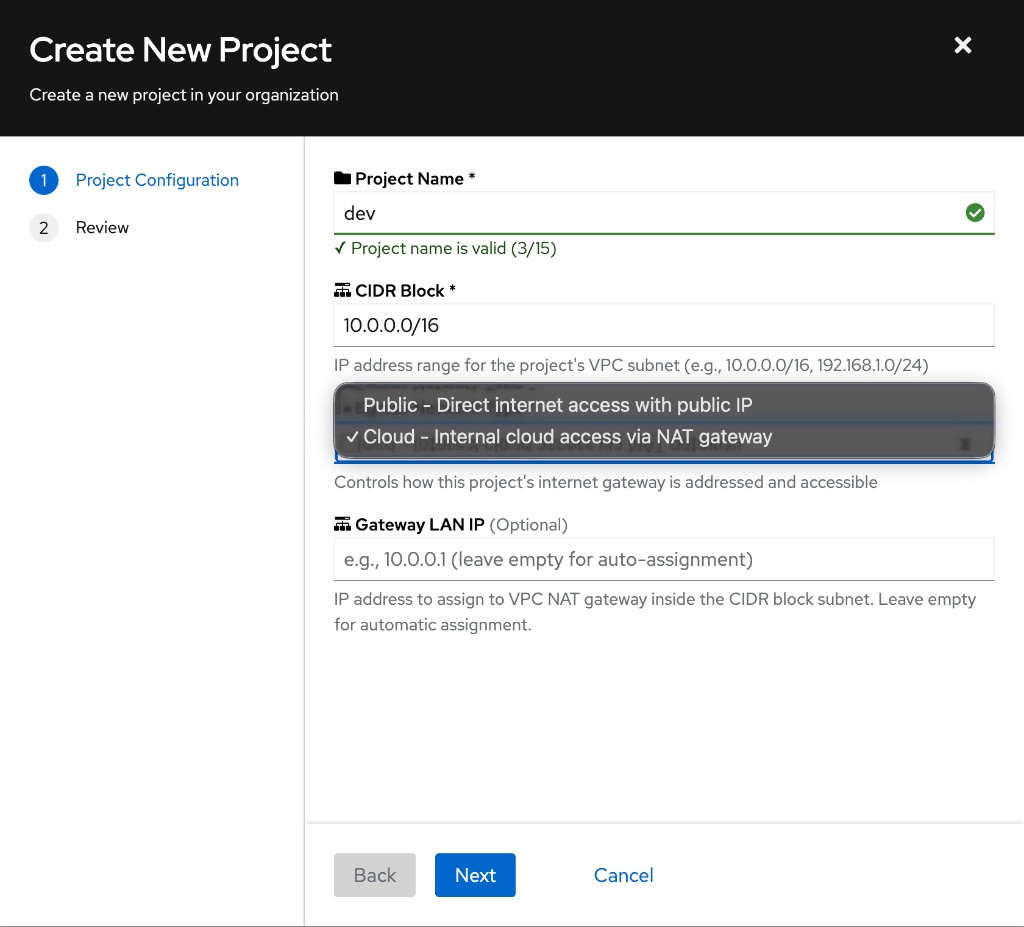Image resolution: width=1024 pixels, height=927 pixels.
Task: Click the X to dismiss the dialog
Action: [x=962, y=45]
